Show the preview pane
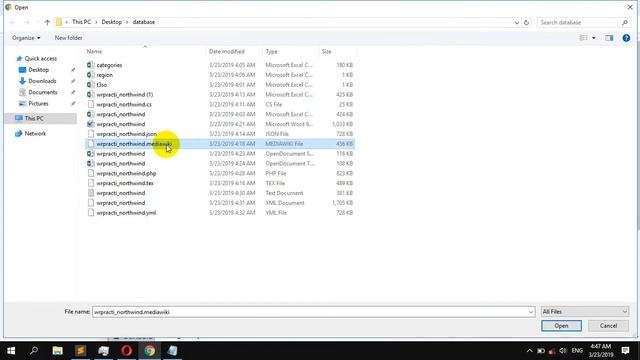Screen dimensions: 640x360 [609, 38]
